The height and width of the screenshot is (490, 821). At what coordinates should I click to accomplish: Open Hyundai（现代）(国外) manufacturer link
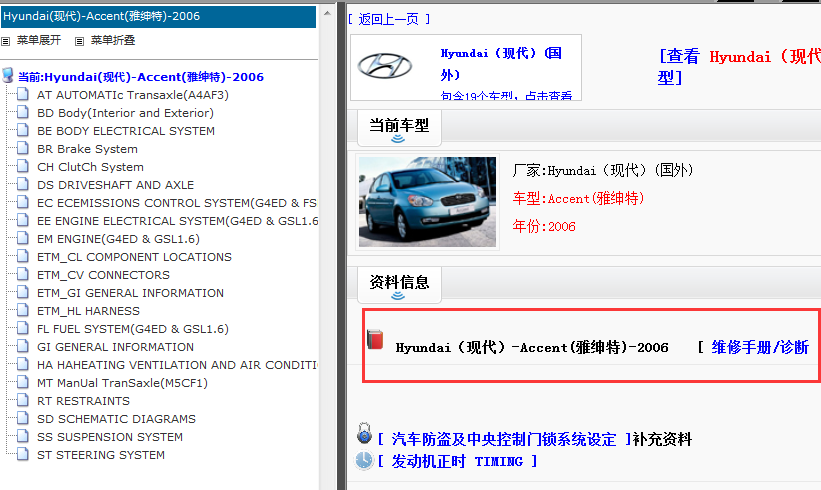pos(501,64)
